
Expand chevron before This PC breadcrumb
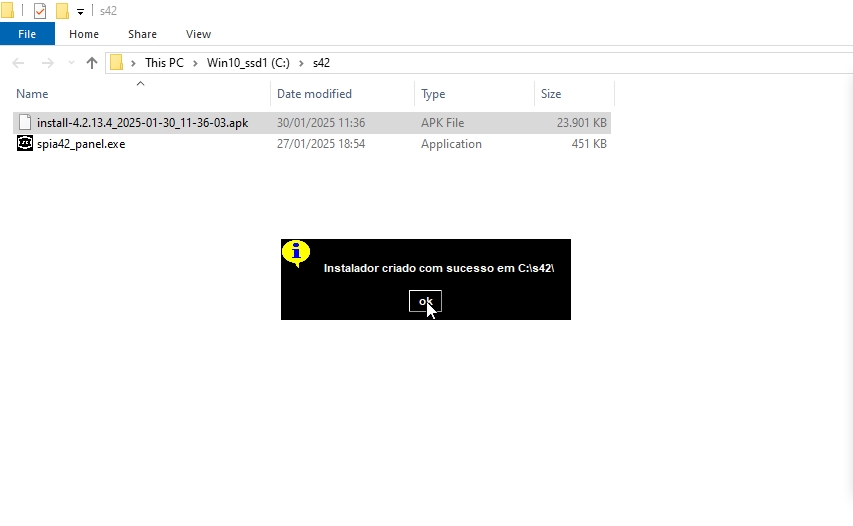[x=133, y=64]
